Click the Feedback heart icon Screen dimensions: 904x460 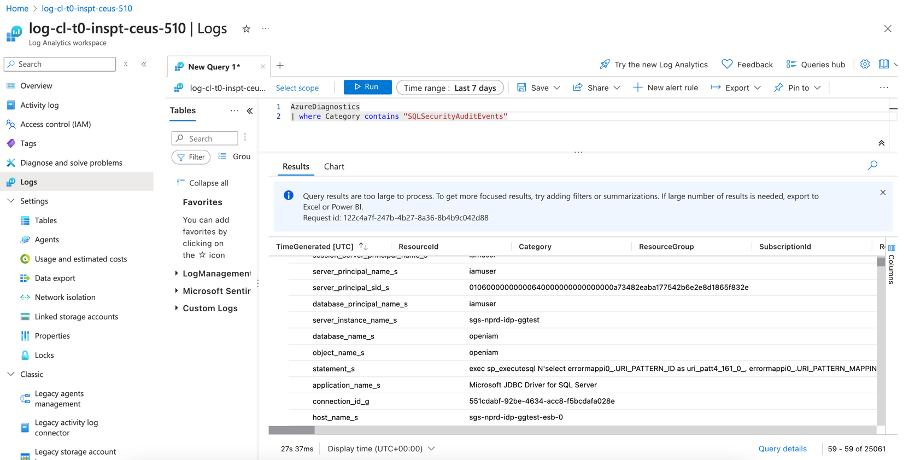(x=727, y=64)
